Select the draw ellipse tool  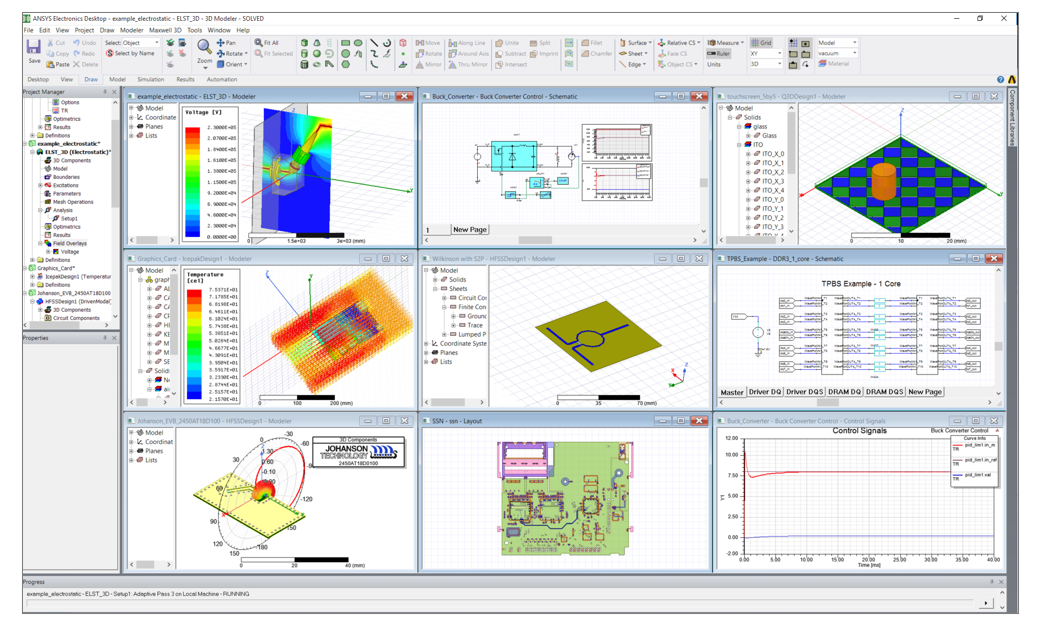[359, 43]
